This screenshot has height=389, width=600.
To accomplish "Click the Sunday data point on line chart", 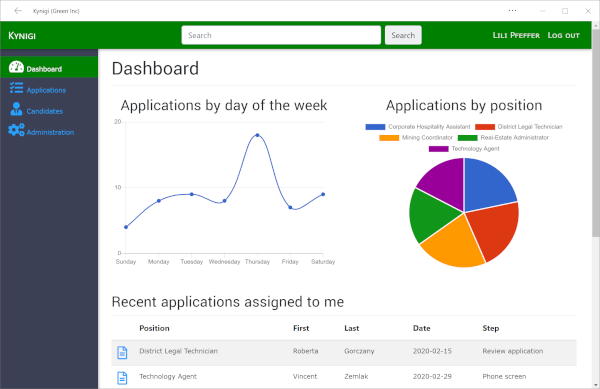I will point(126,227).
